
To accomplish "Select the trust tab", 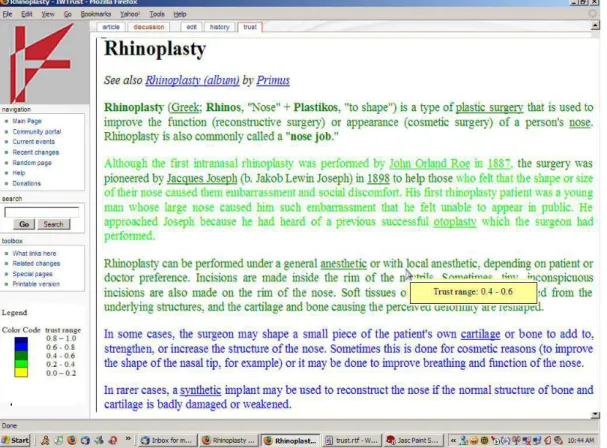I will point(250,27).
